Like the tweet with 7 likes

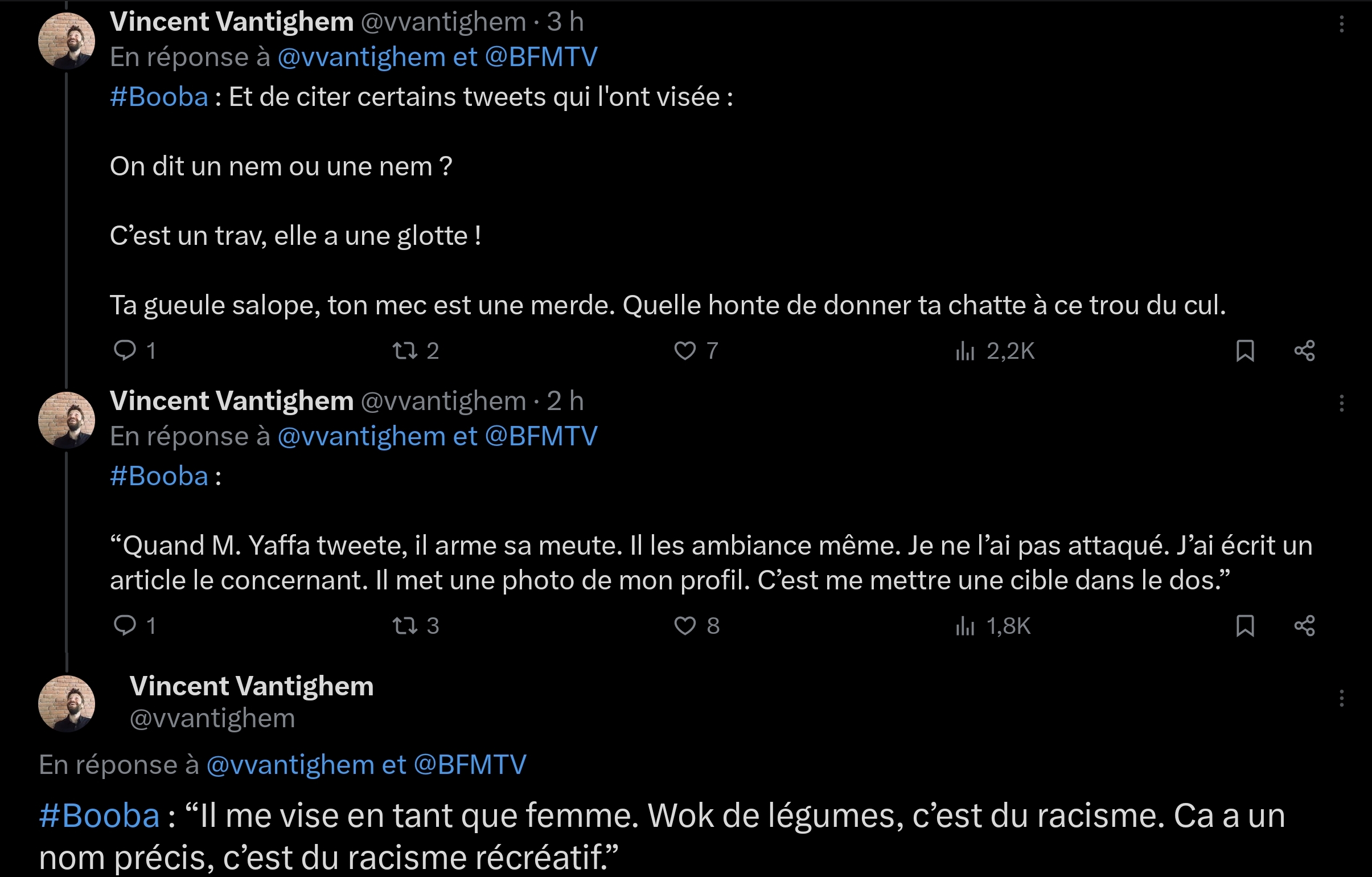[685, 350]
